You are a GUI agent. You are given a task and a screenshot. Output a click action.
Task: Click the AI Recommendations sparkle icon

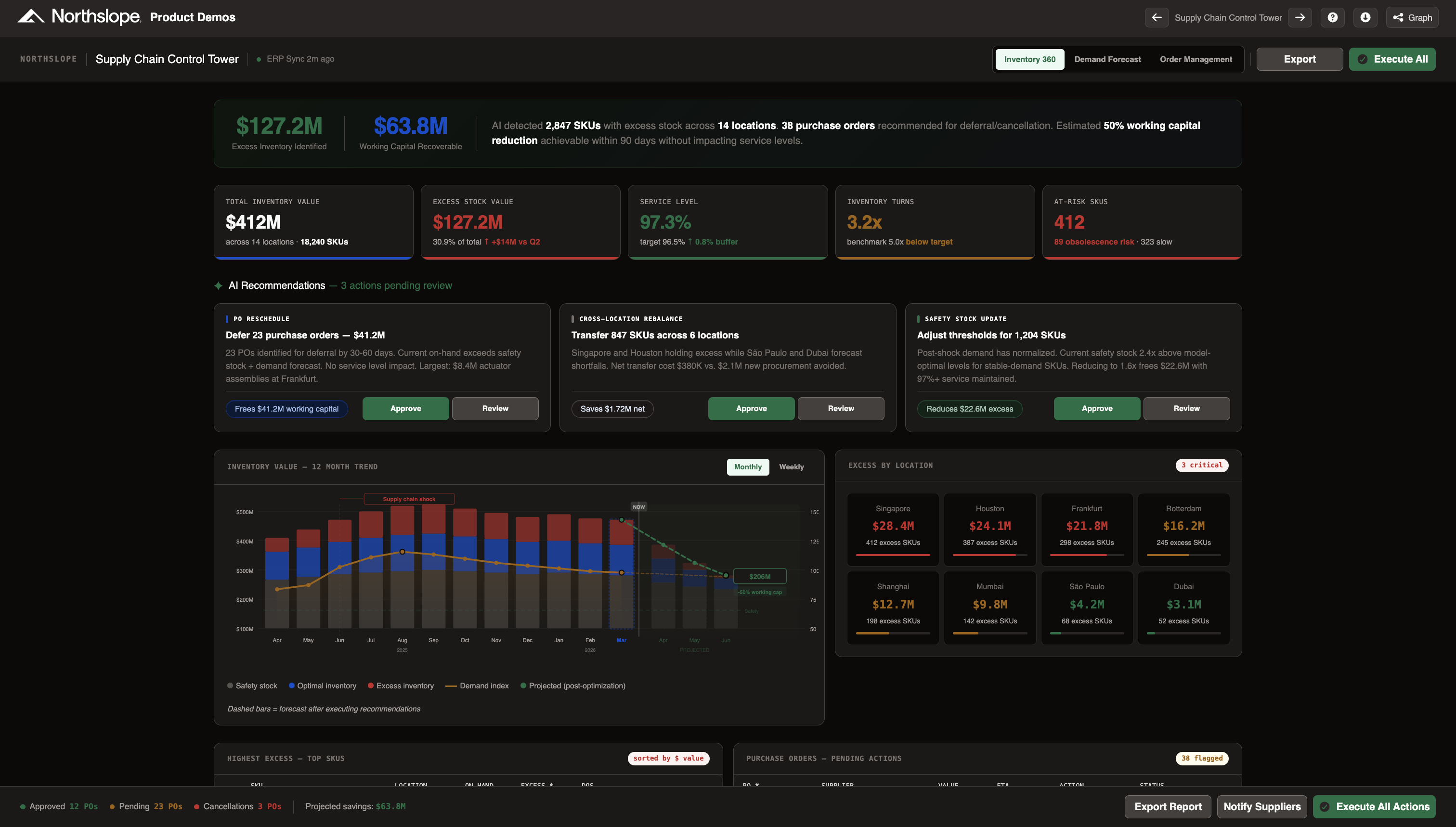pos(218,286)
